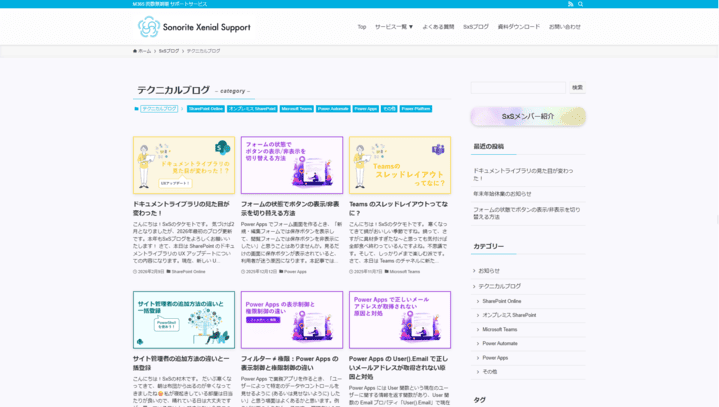Viewport: 719px width, 407px height.
Task: Open サイト管理者の追加方法 article thumbnail
Action: [x=184, y=320]
